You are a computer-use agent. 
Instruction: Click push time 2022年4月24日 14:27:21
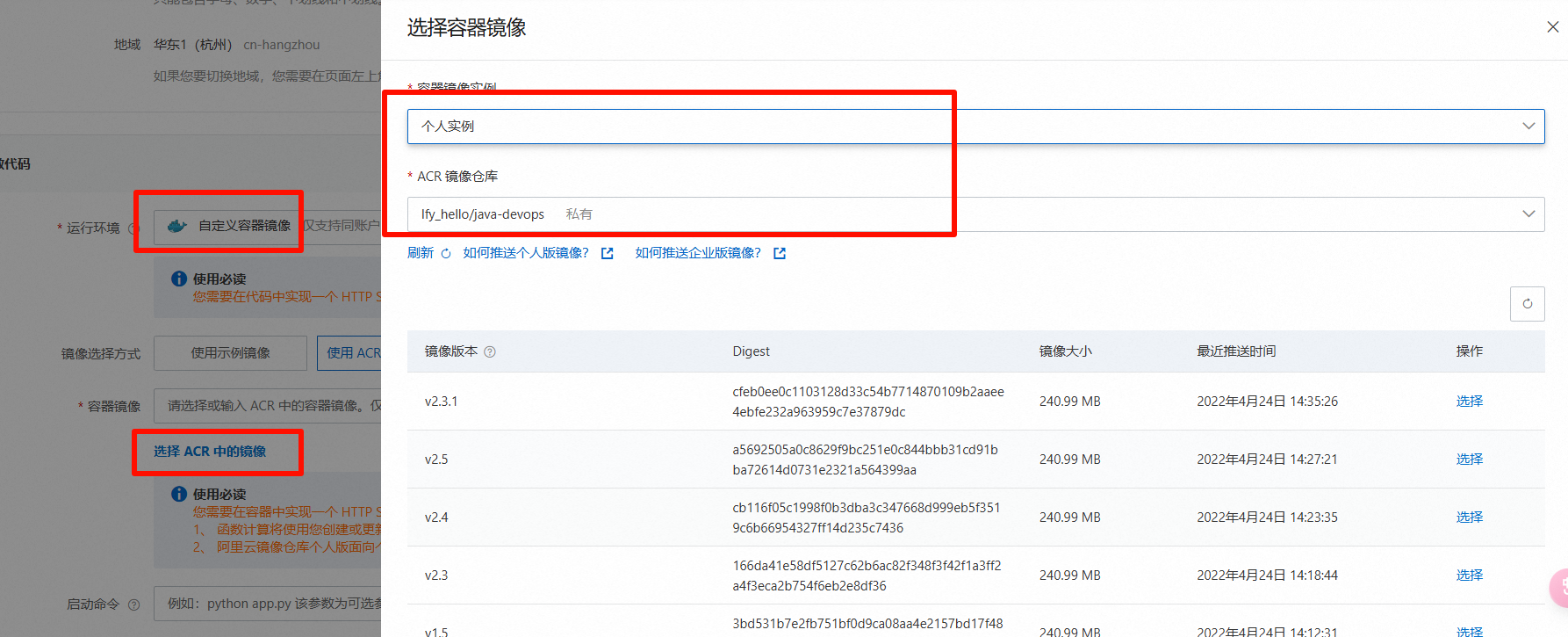point(1267,460)
